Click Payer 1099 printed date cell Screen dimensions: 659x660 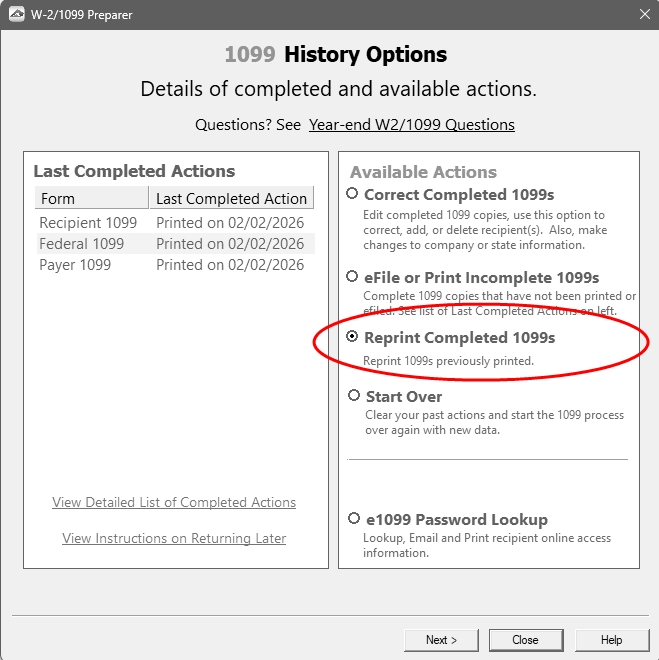pos(230,265)
